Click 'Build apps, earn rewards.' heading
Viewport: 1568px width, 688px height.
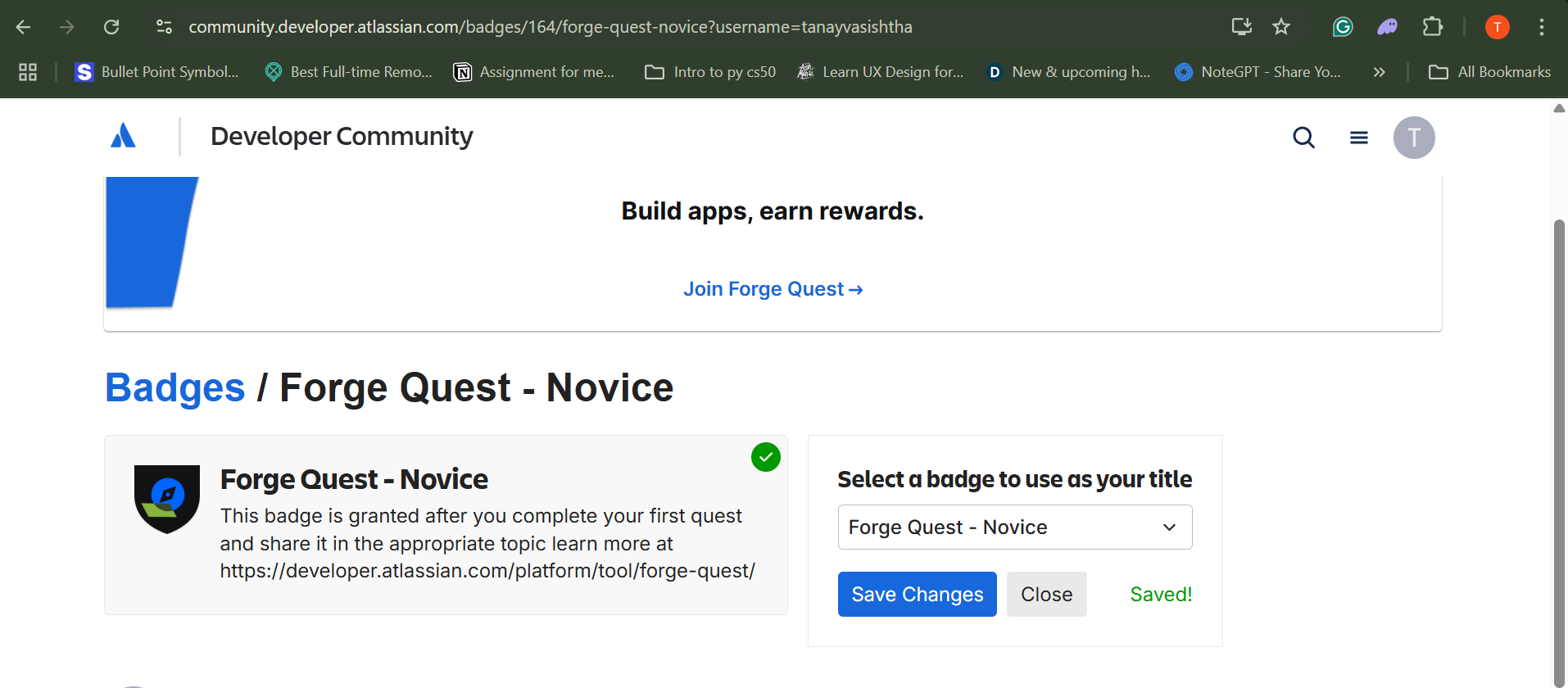coord(773,211)
